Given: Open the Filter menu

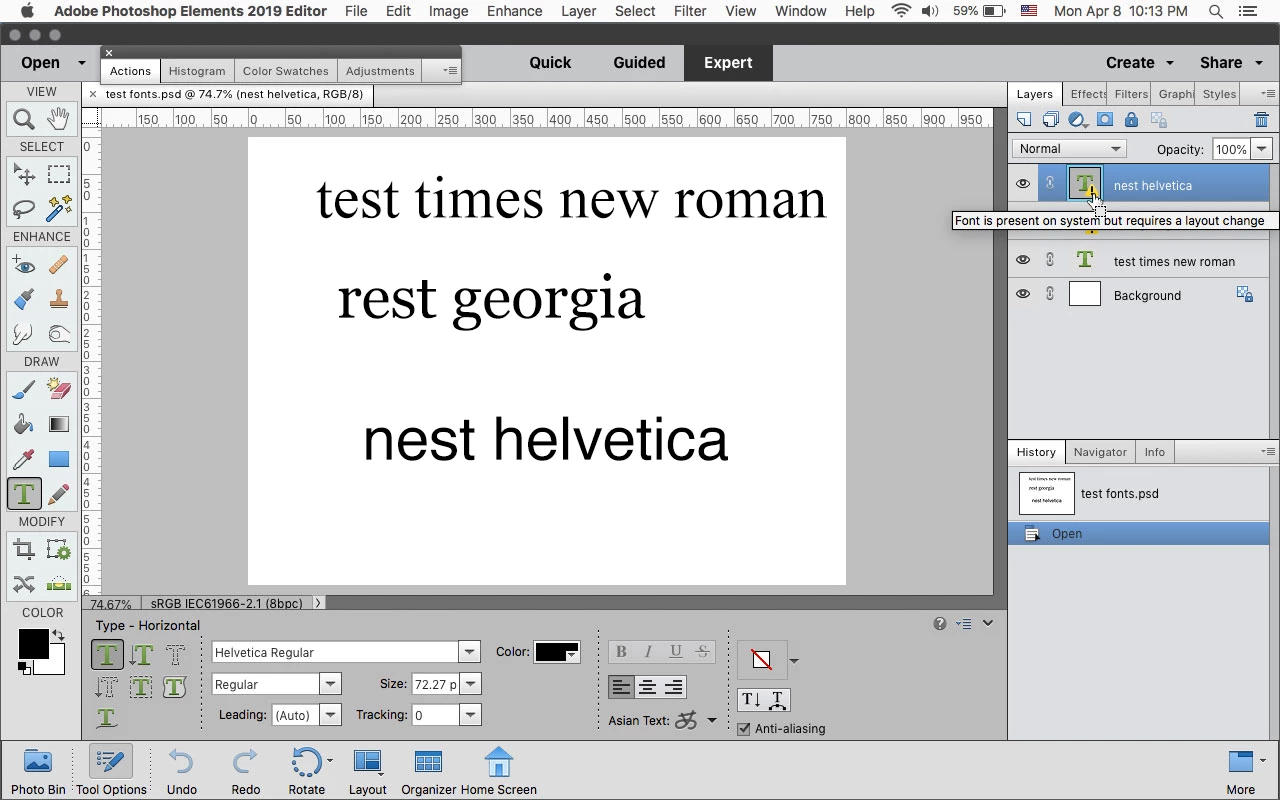Looking at the screenshot, I should [690, 11].
